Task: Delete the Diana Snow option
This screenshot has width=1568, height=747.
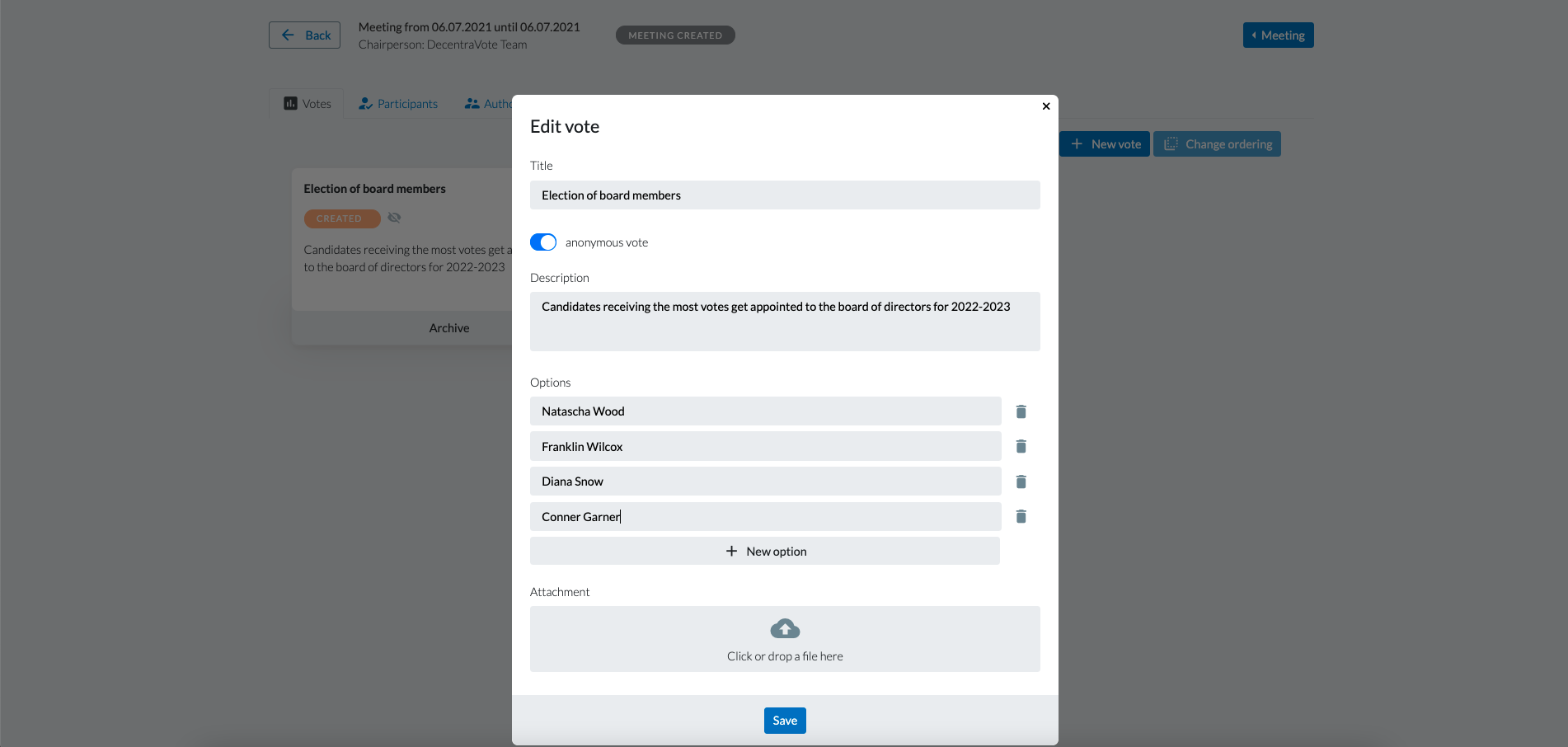Action: pyautogui.click(x=1021, y=482)
